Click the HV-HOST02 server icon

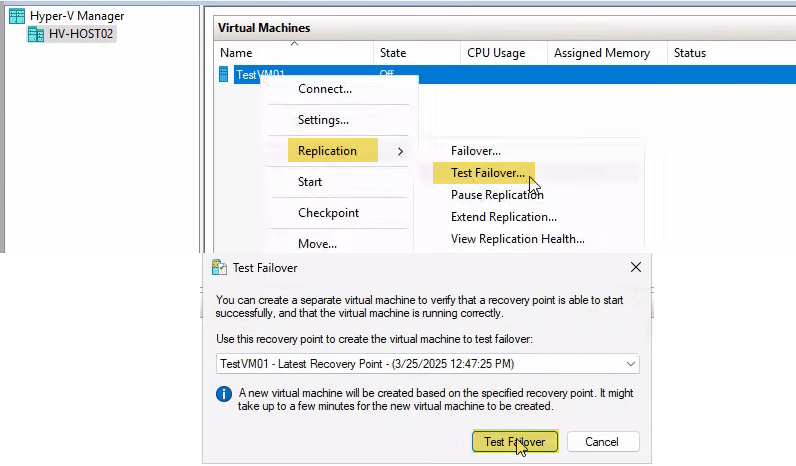[36, 35]
